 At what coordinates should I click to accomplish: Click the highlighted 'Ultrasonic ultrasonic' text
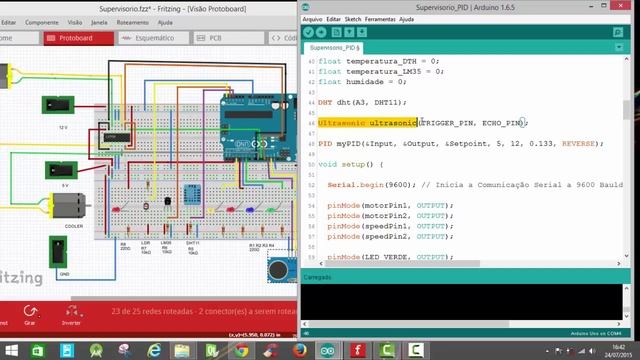click(367, 123)
